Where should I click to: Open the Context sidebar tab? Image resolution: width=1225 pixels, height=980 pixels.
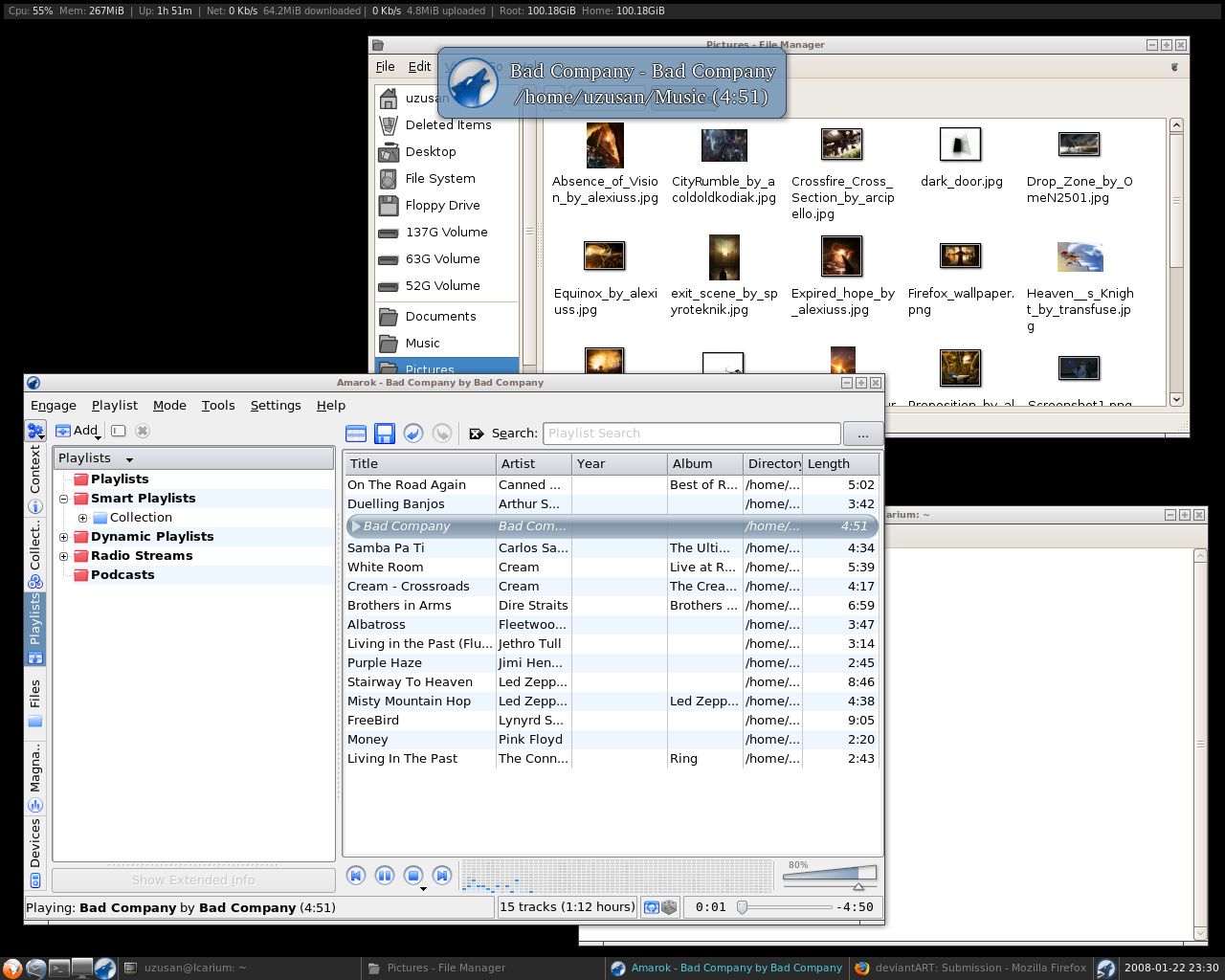tap(35, 479)
